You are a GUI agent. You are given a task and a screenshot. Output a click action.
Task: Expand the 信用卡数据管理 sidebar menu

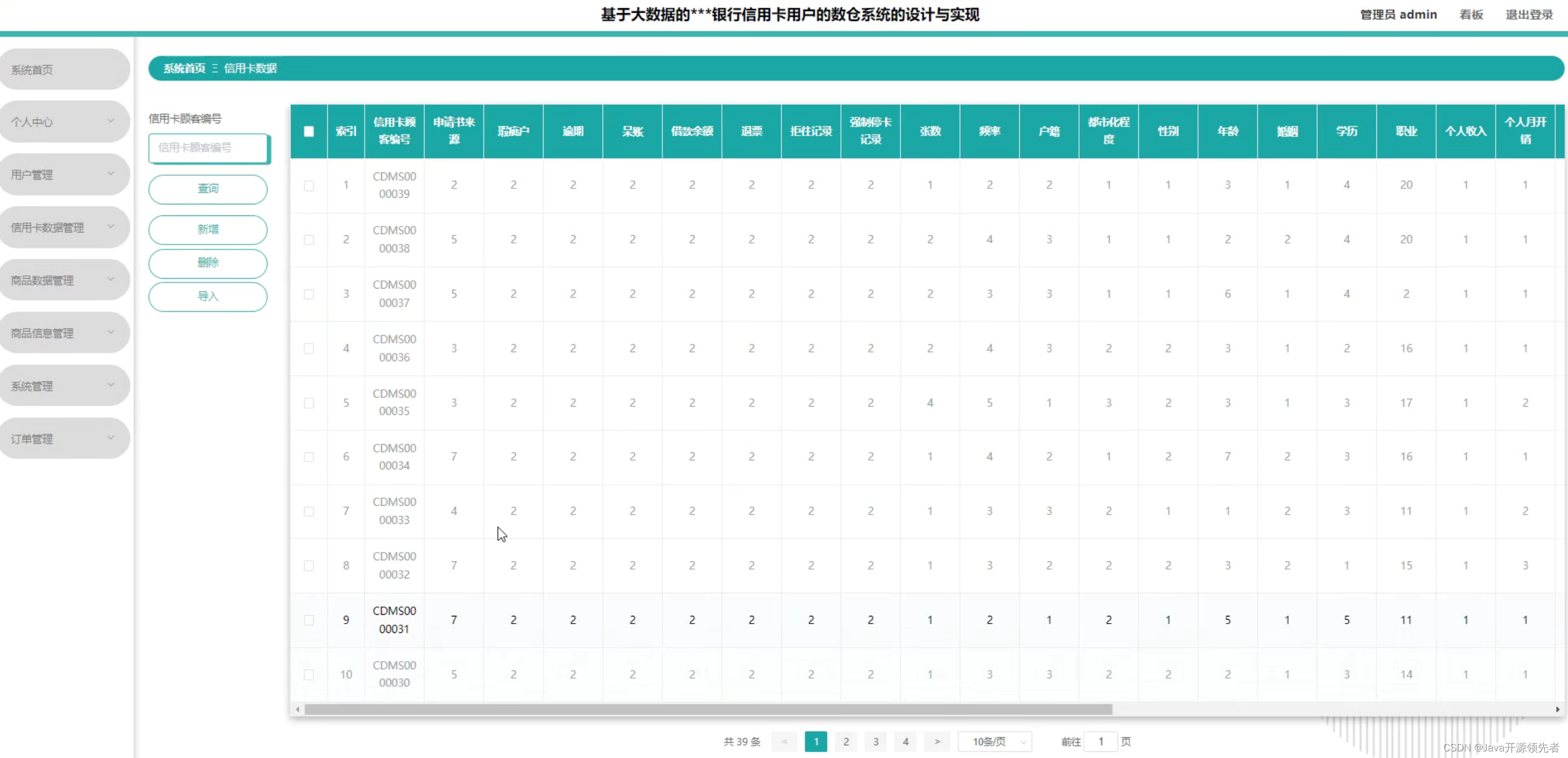tap(64, 228)
